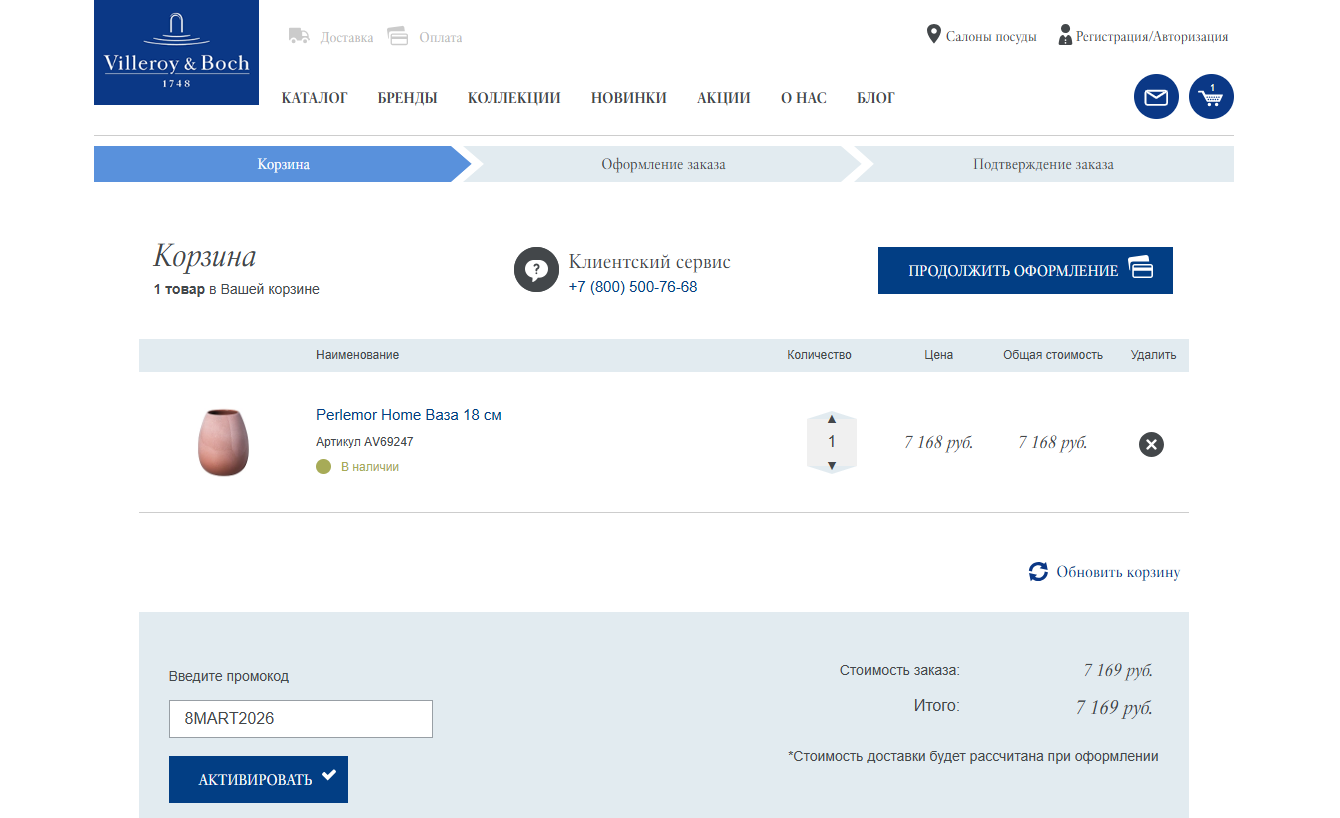
Task: Remove the vase using the X icon
Action: (1151, 444)
